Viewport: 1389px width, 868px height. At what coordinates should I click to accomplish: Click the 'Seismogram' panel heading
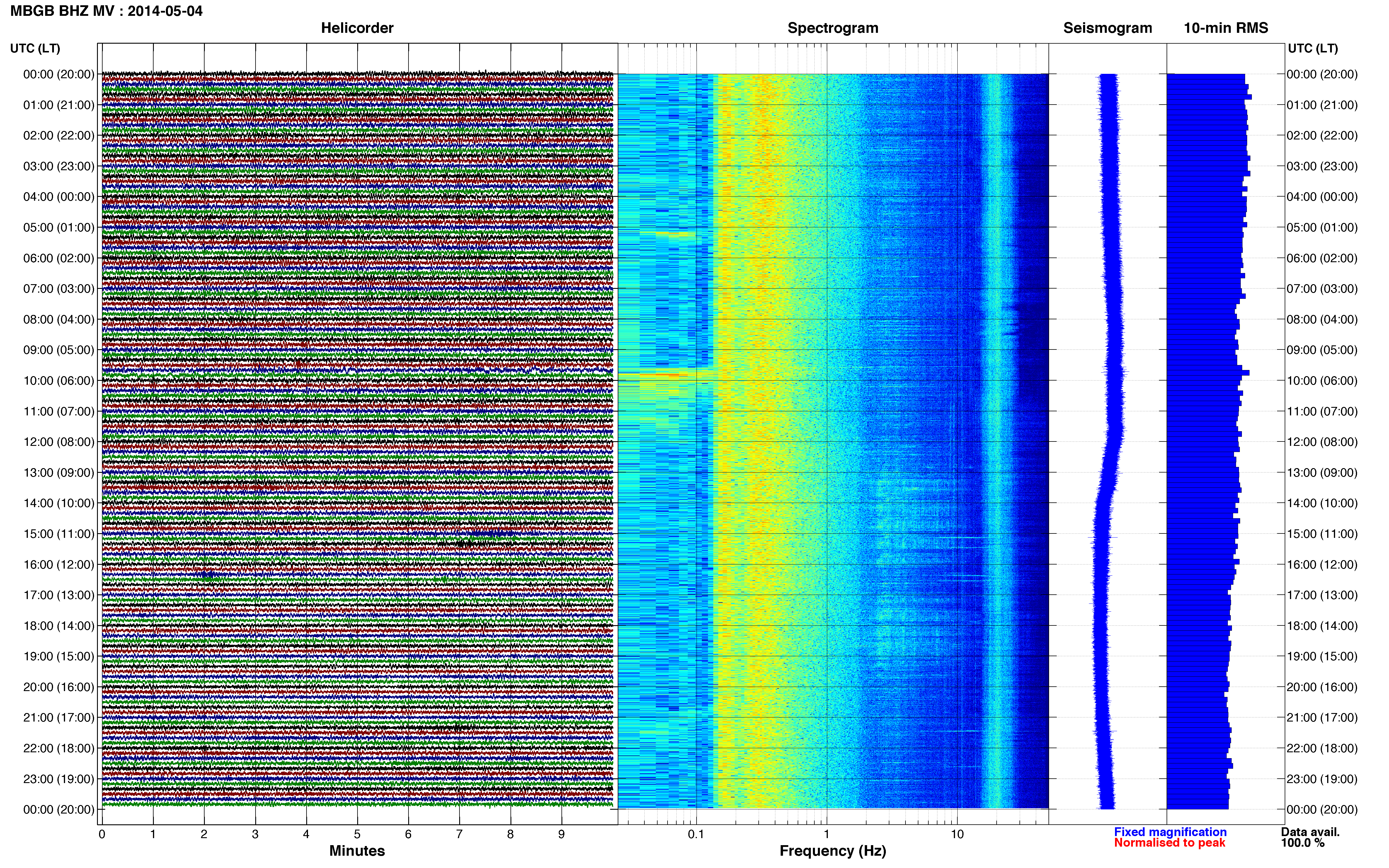click(1108, 28)
